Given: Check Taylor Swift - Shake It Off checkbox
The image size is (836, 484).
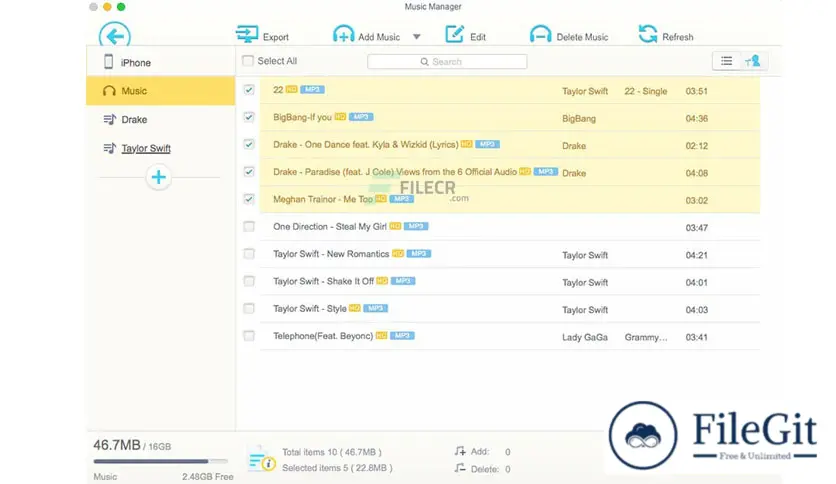Looking at the screenshot, I should (x=248, y=281).
